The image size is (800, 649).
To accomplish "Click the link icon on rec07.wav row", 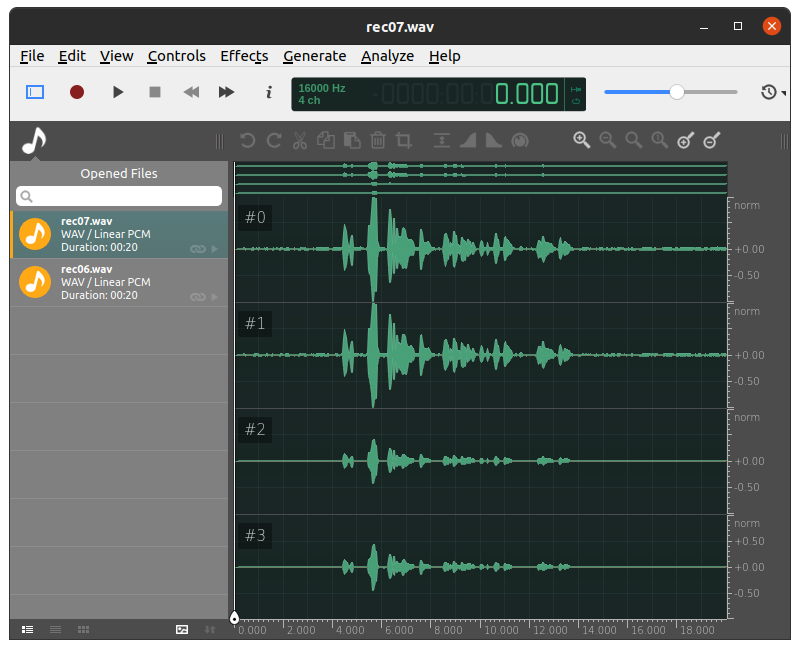I will 197,249.
